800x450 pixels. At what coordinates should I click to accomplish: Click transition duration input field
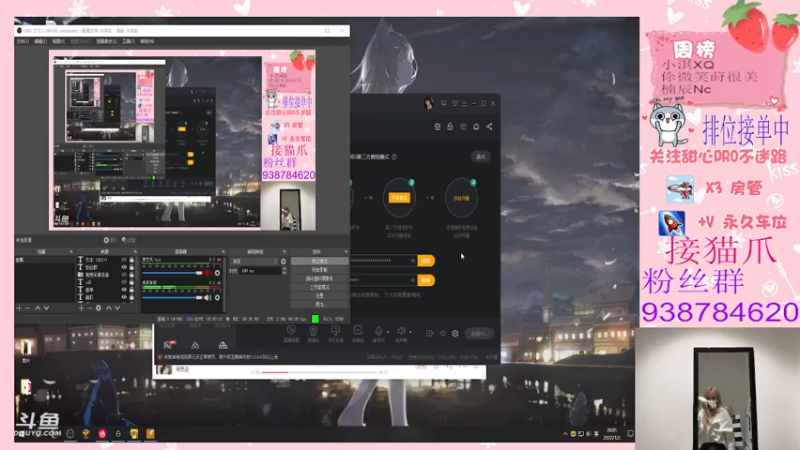(260, 271)
